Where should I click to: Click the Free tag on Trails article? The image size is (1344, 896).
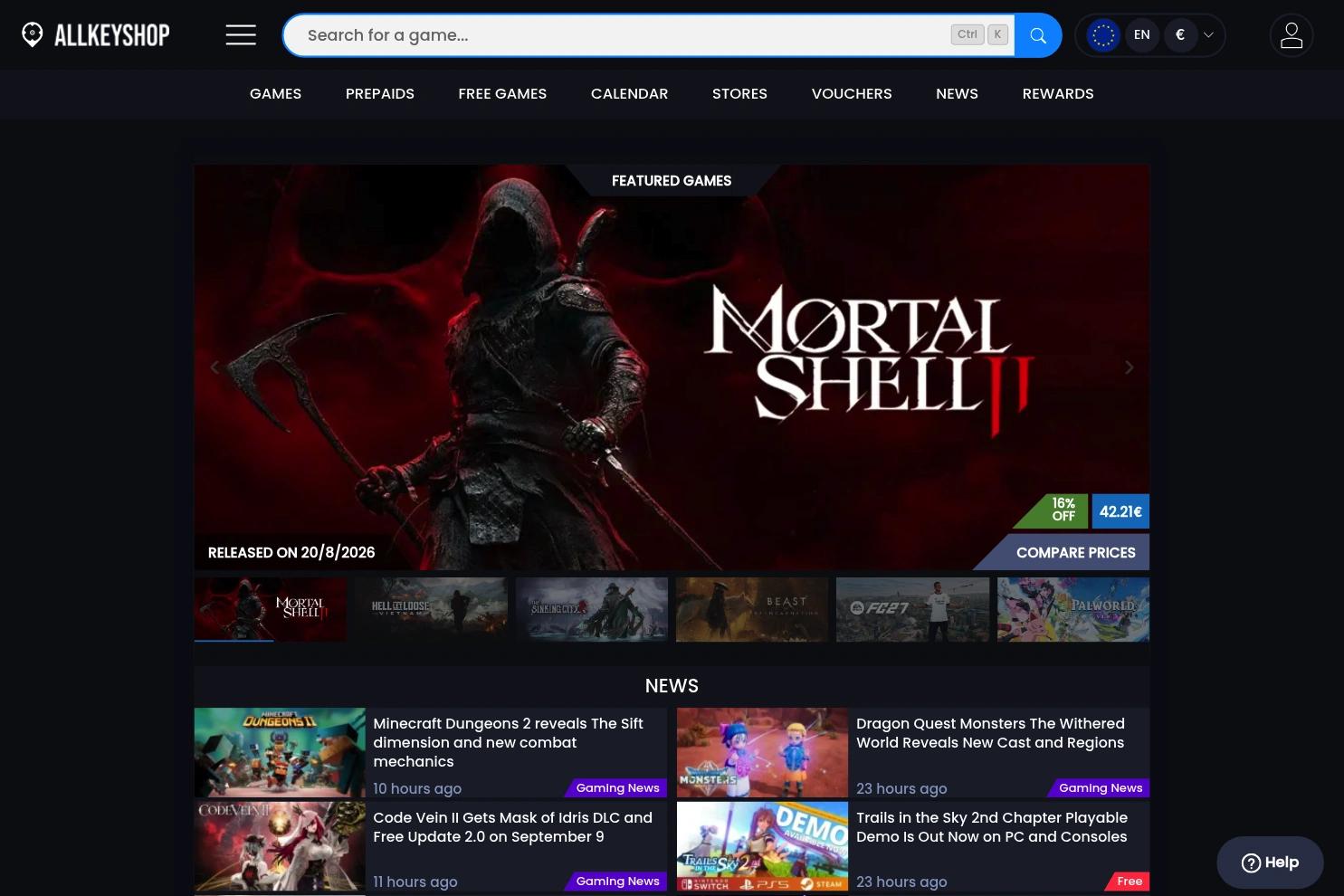(1129, 882)
